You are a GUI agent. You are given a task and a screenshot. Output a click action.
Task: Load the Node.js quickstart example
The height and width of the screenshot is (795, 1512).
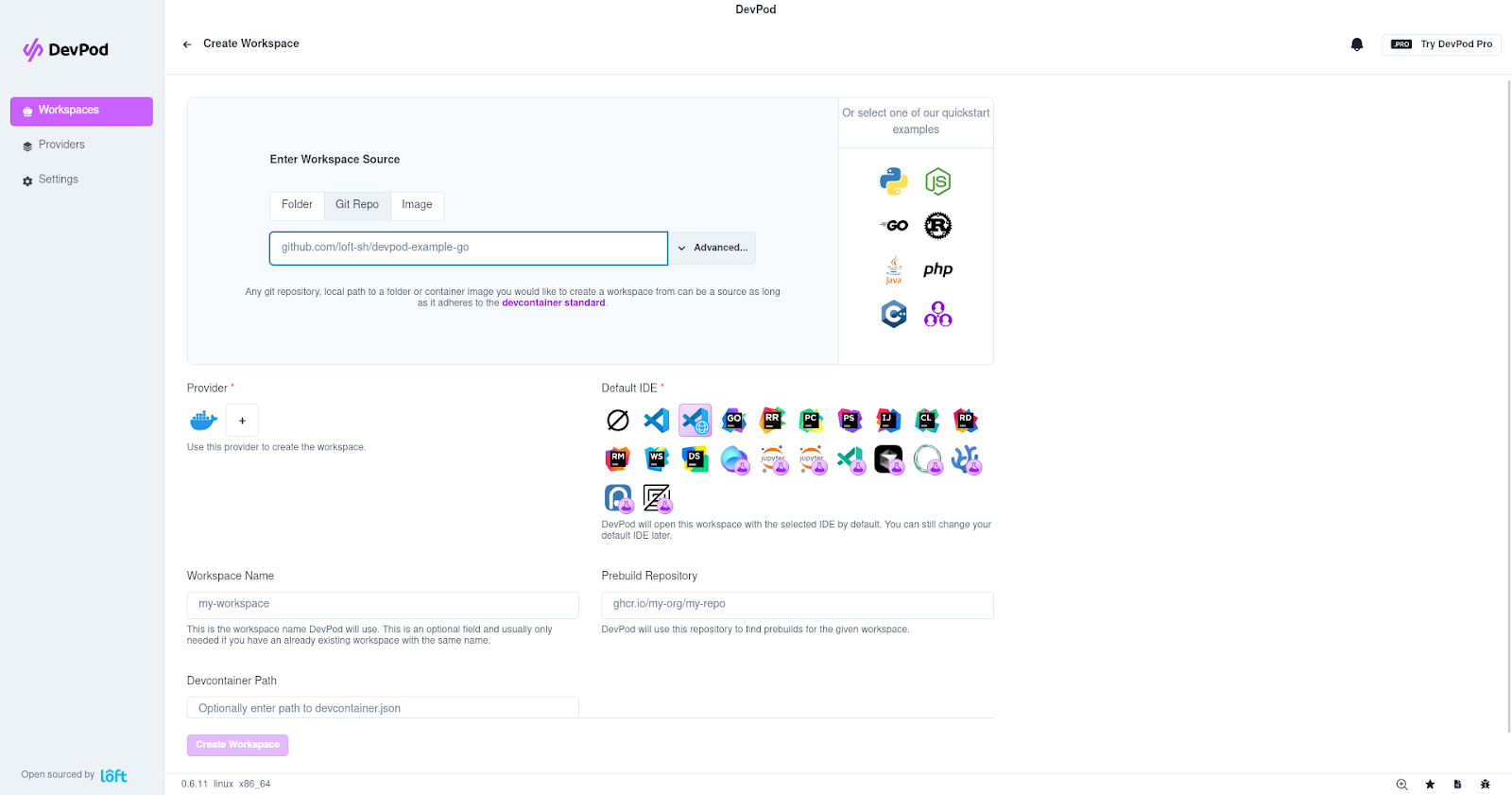(937, 181)
